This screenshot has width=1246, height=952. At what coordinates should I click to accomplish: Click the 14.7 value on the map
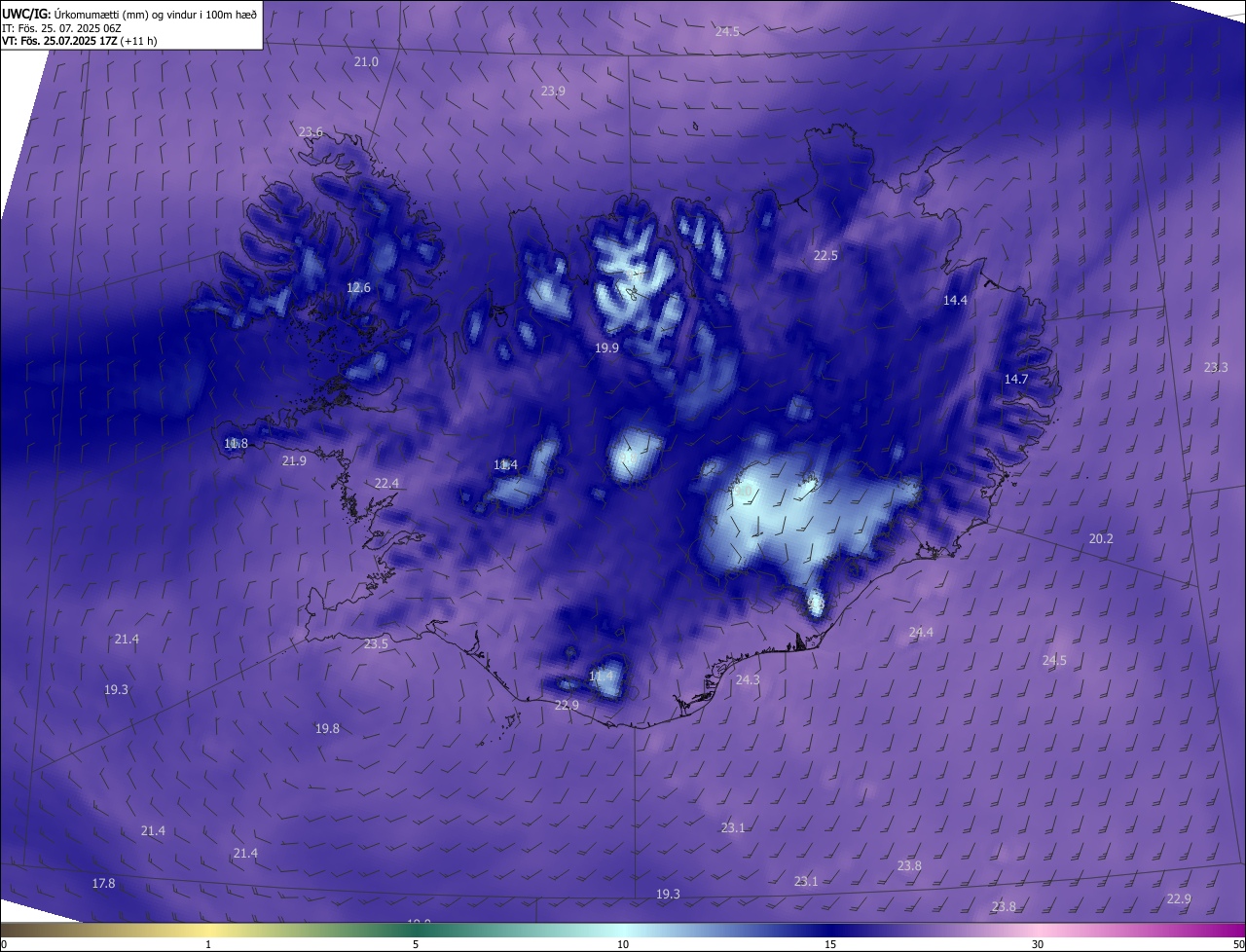pos(1015,379)
